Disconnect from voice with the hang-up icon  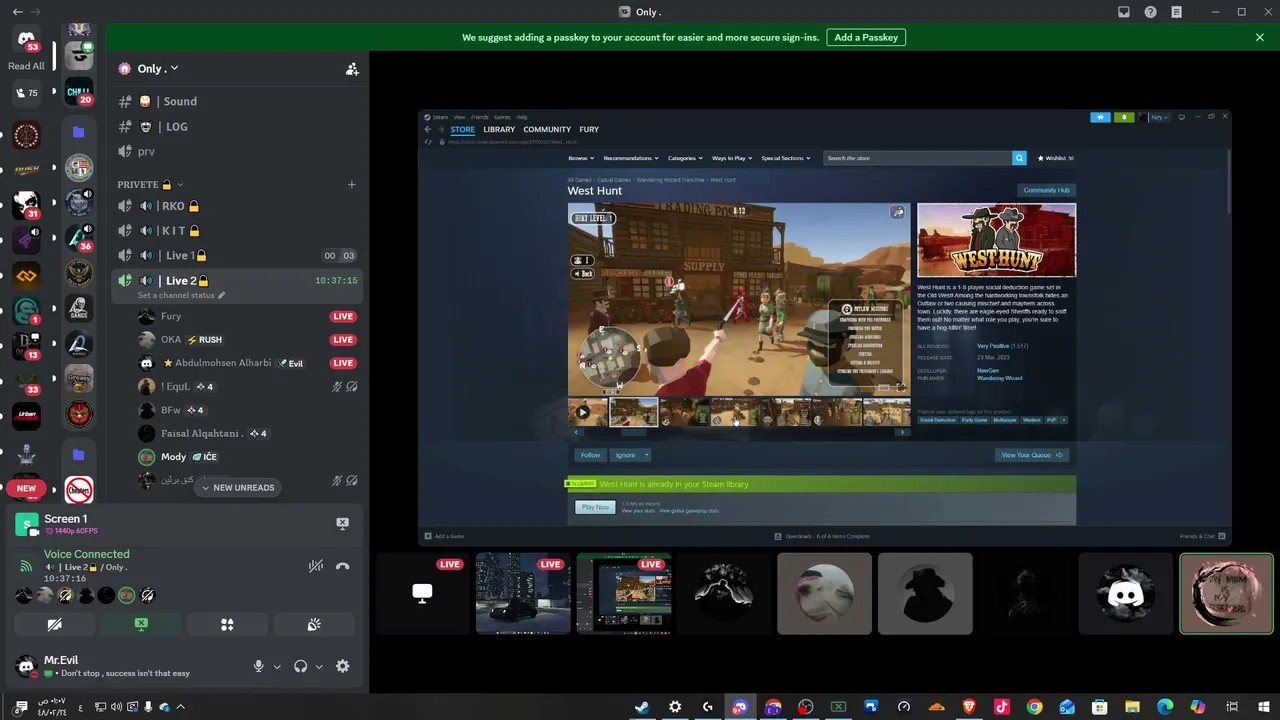pos(342,566)
